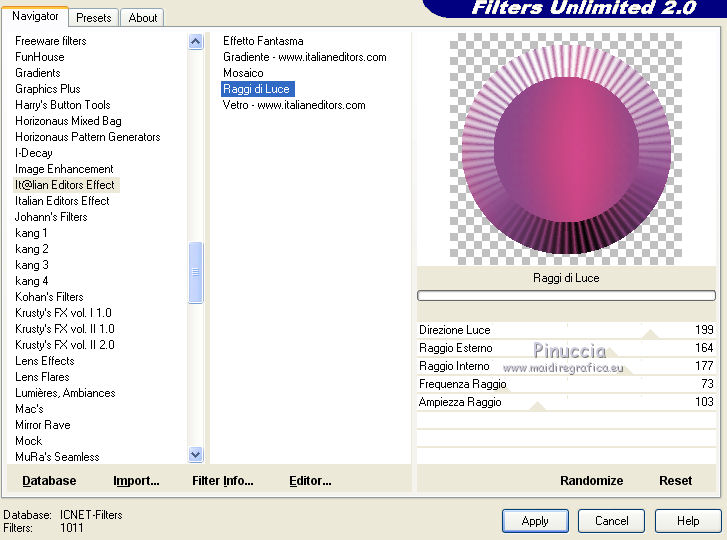This screenshot has height=540, width=727.
Task: Select It@lian Editors Effect category
Action: click(x=64, y=185)
